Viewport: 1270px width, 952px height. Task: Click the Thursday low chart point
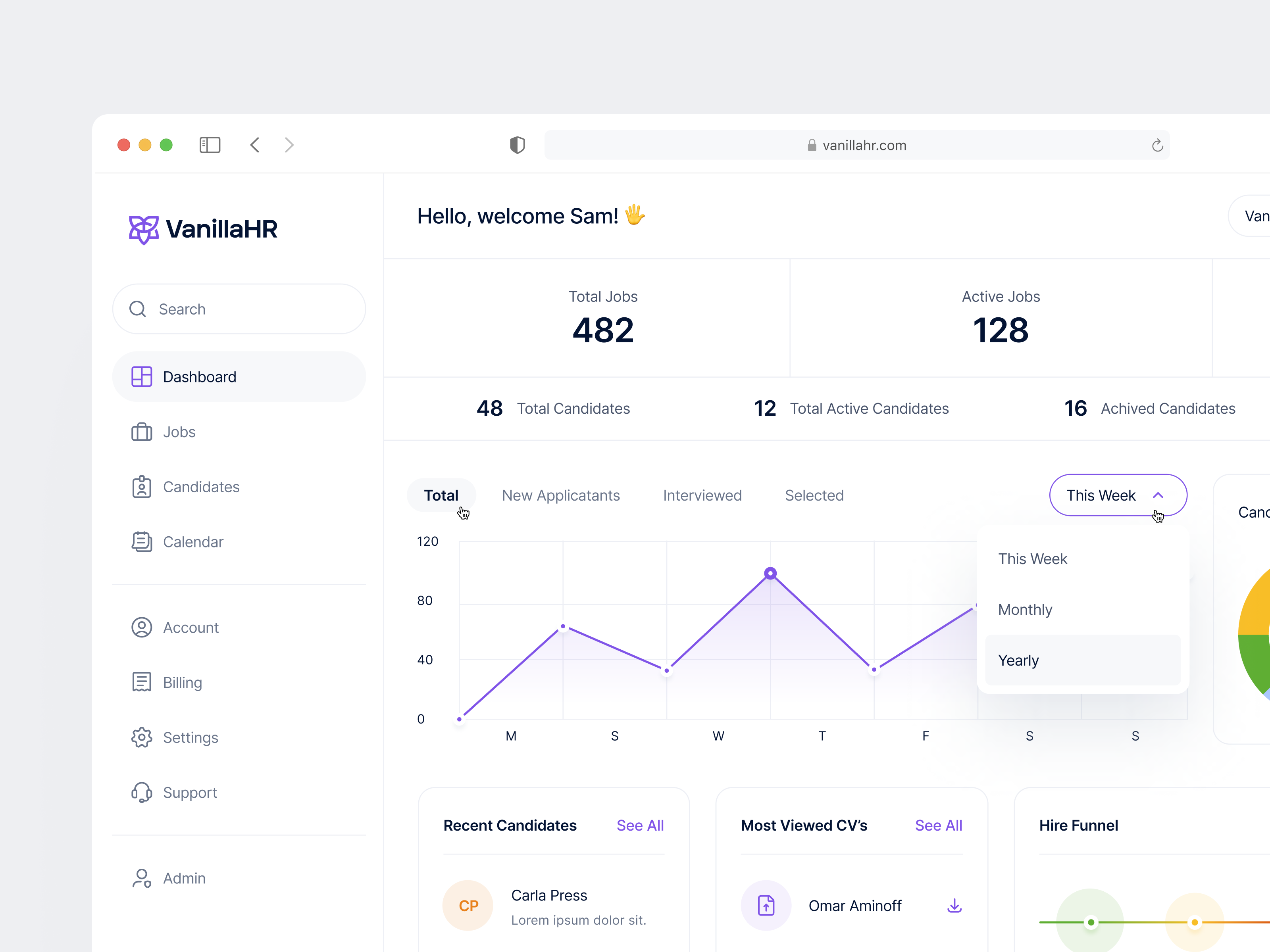(874, 670)
